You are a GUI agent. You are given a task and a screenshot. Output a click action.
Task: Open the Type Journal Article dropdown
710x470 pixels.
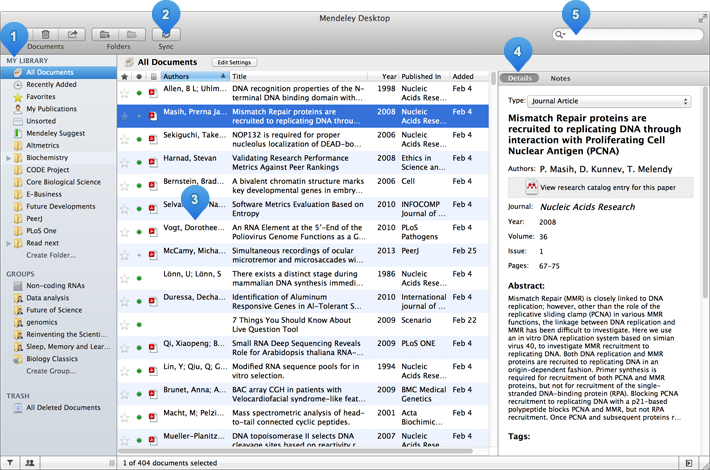coord(609,101)
